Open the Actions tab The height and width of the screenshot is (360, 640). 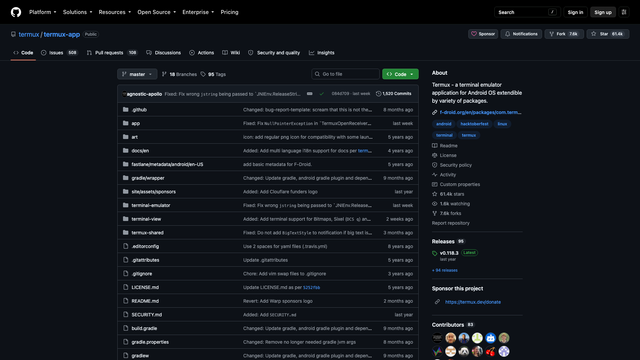pyautogui.click(x=202, y=53)
